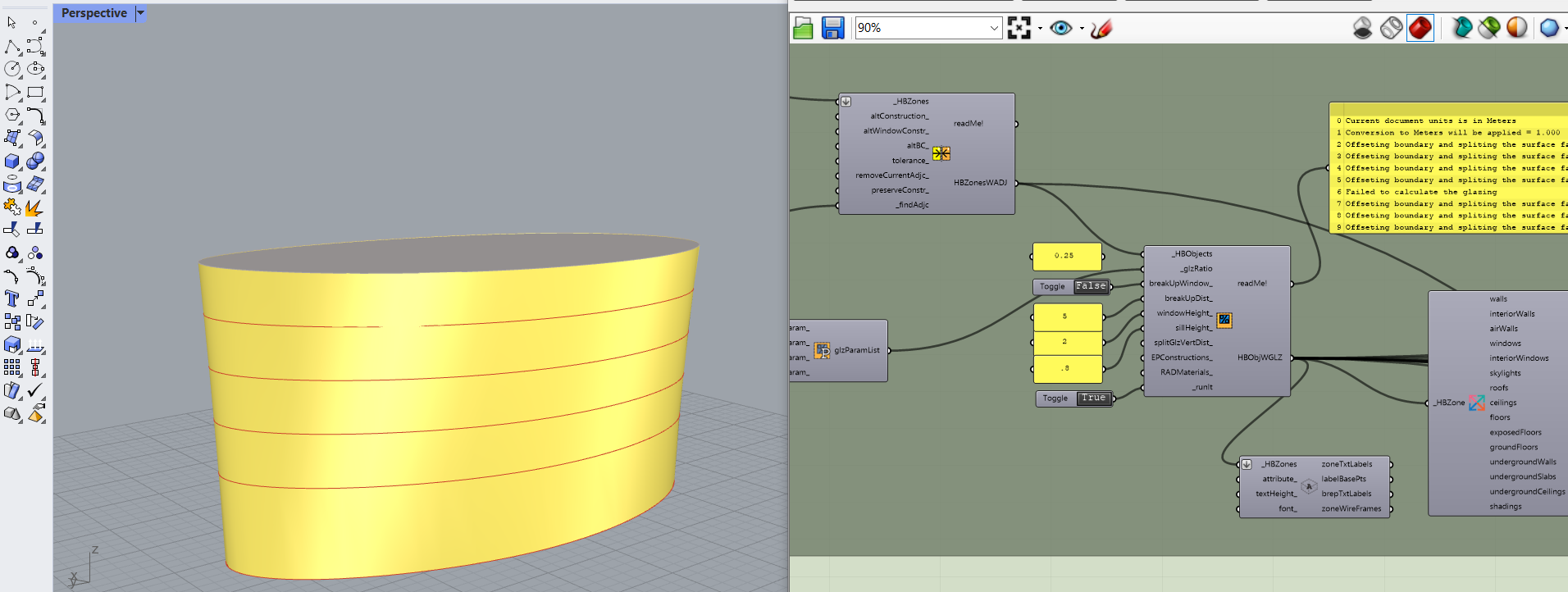Click the skylights output label
Image resolution: width=1568 pixels, height=592 pixels.
(1505, 373)
